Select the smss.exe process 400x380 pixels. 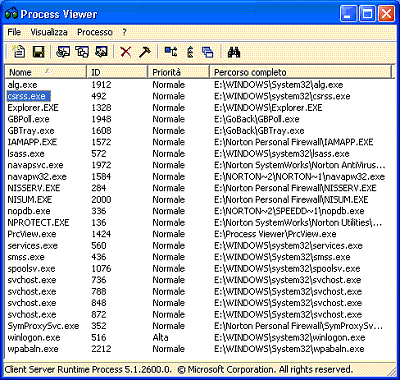(26, 257)
